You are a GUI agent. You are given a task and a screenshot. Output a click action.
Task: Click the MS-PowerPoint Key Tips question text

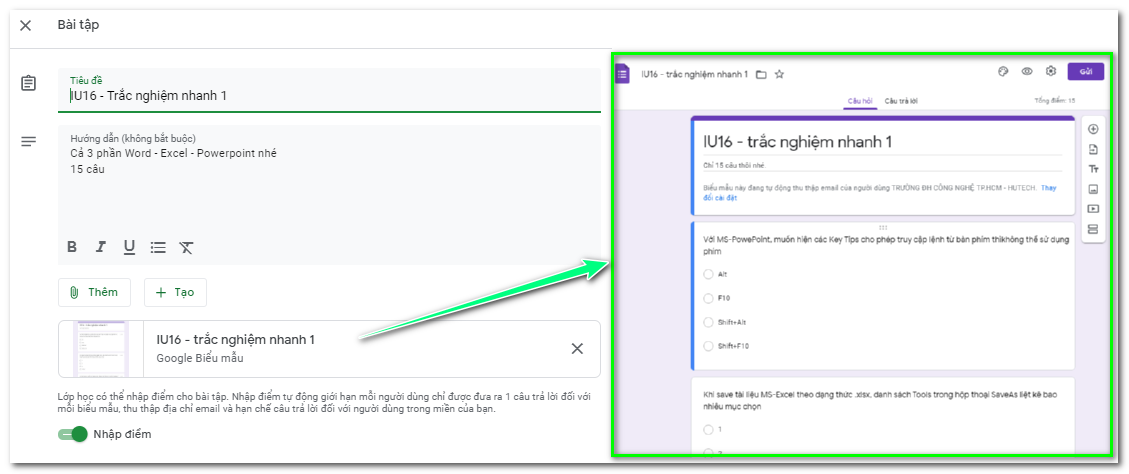[886, 245]
